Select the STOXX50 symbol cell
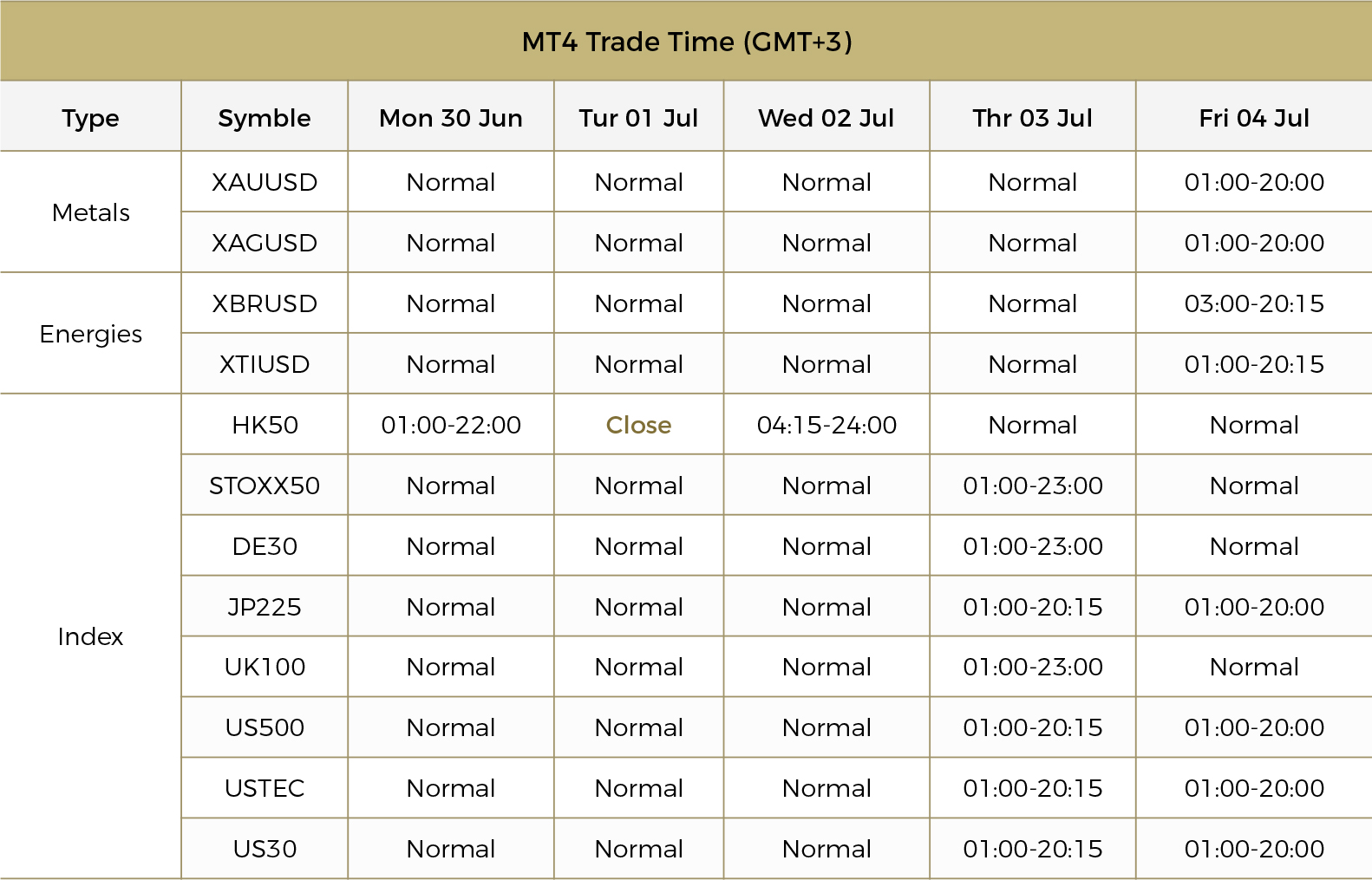Screen dimensions: 1372x880 click(265, 486)
